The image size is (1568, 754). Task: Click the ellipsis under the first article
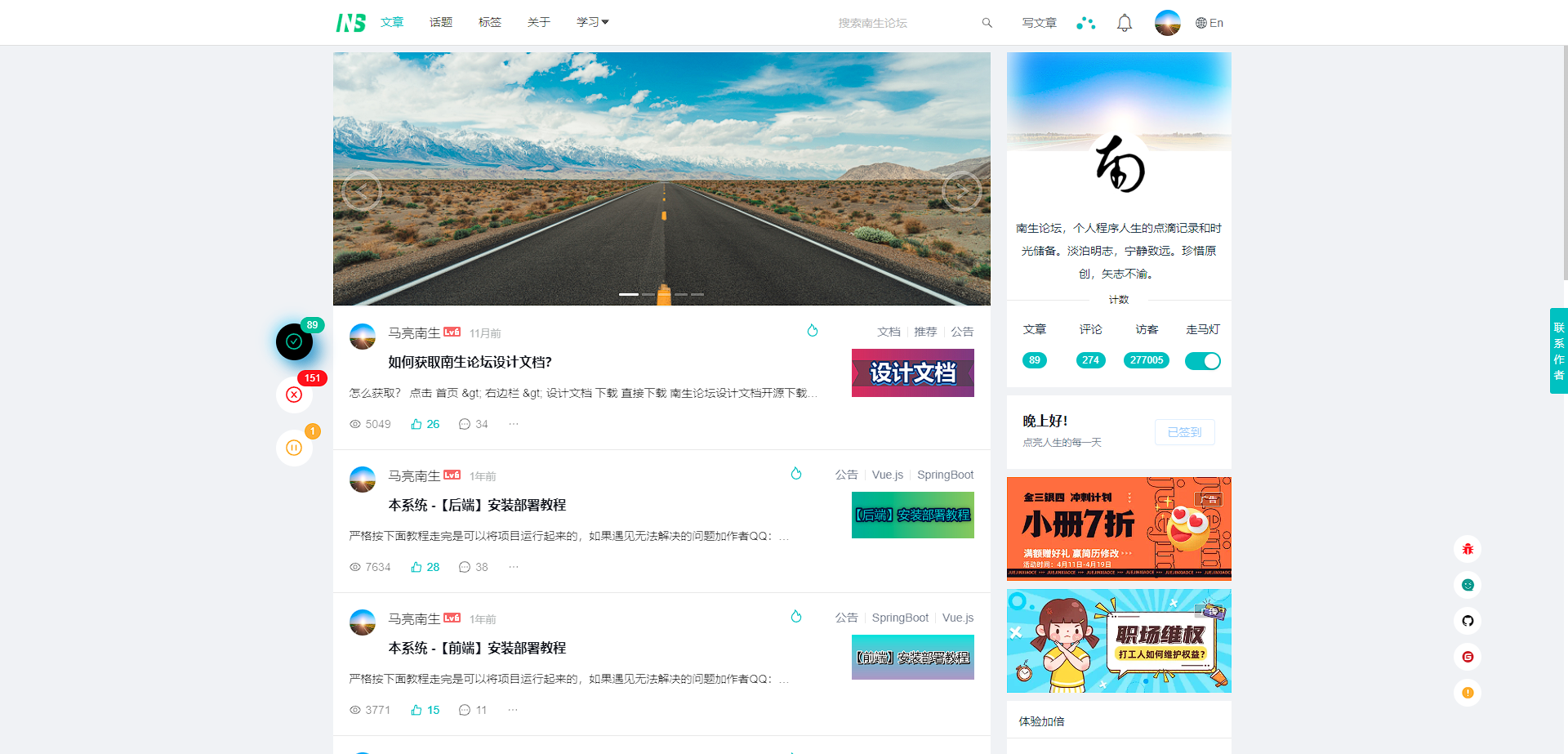coord(513,423)
